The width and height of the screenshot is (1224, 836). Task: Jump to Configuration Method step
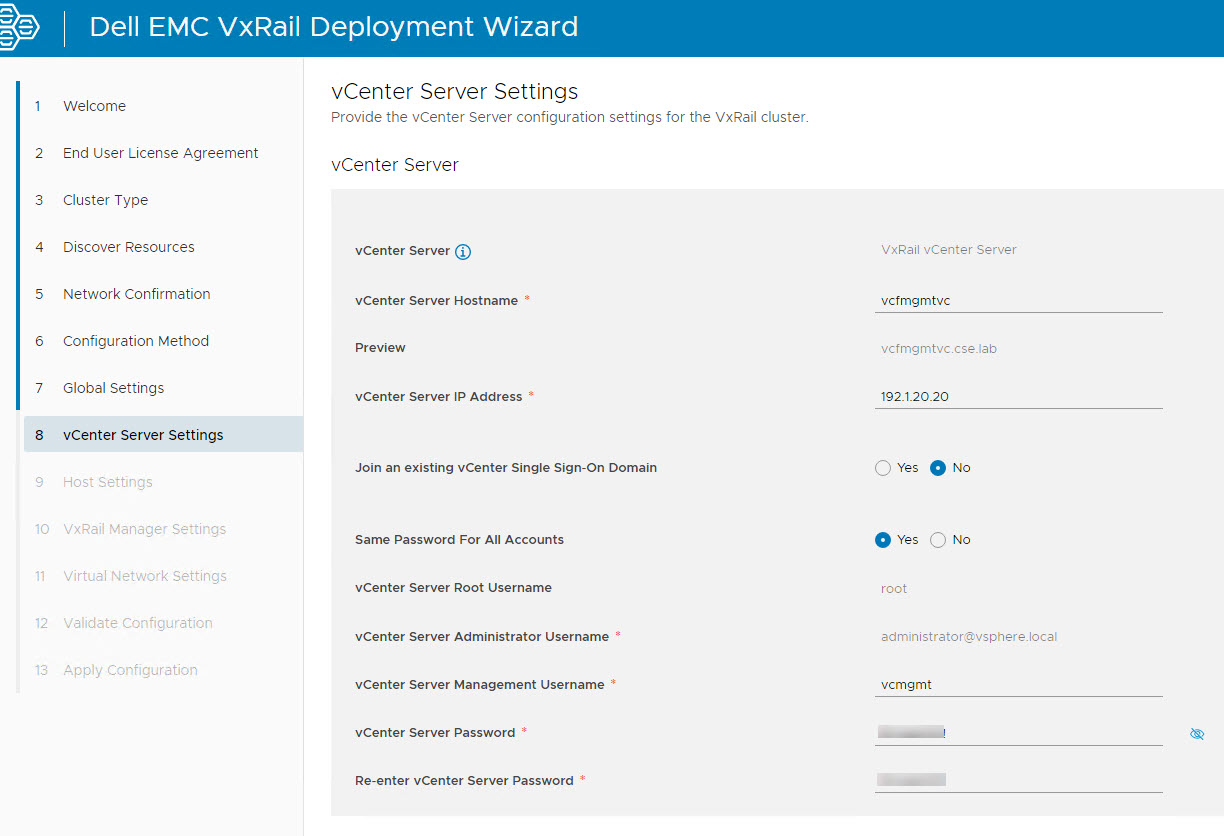tap(135, 341)
